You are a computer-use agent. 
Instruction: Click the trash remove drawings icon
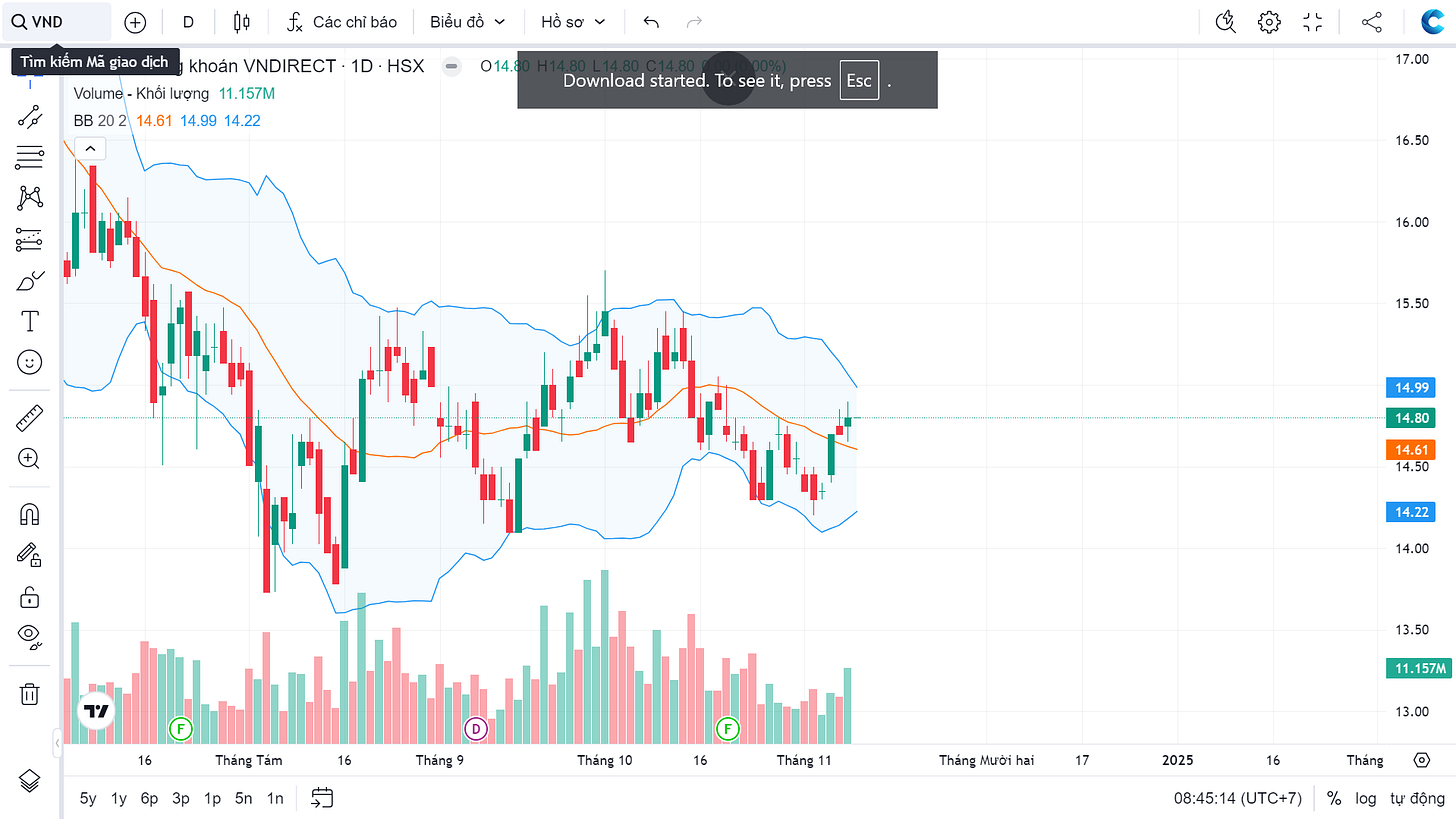(x=30, y=693)
